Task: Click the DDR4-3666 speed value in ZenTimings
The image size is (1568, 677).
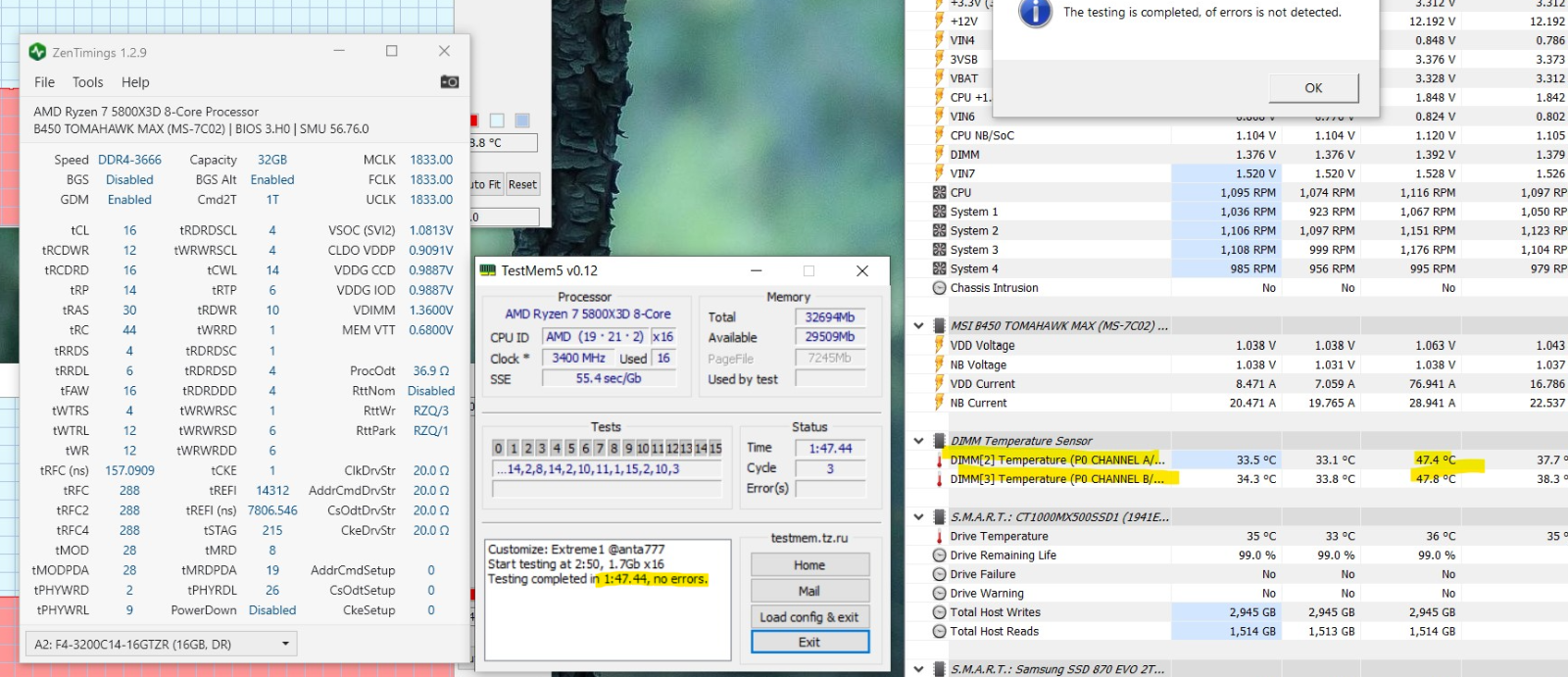Action: click(x=129, y=160)
